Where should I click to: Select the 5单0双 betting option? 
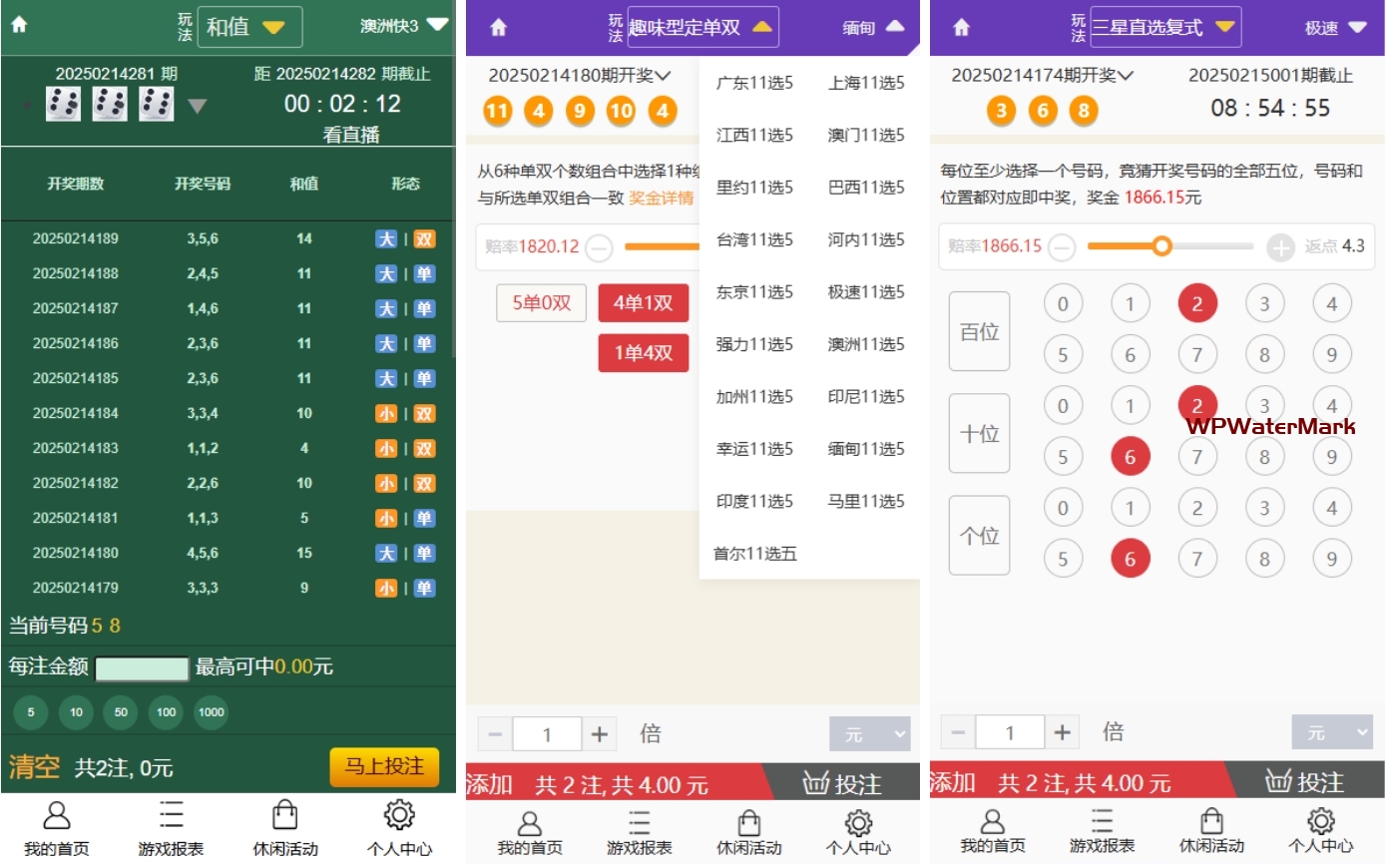click(541, 302)
